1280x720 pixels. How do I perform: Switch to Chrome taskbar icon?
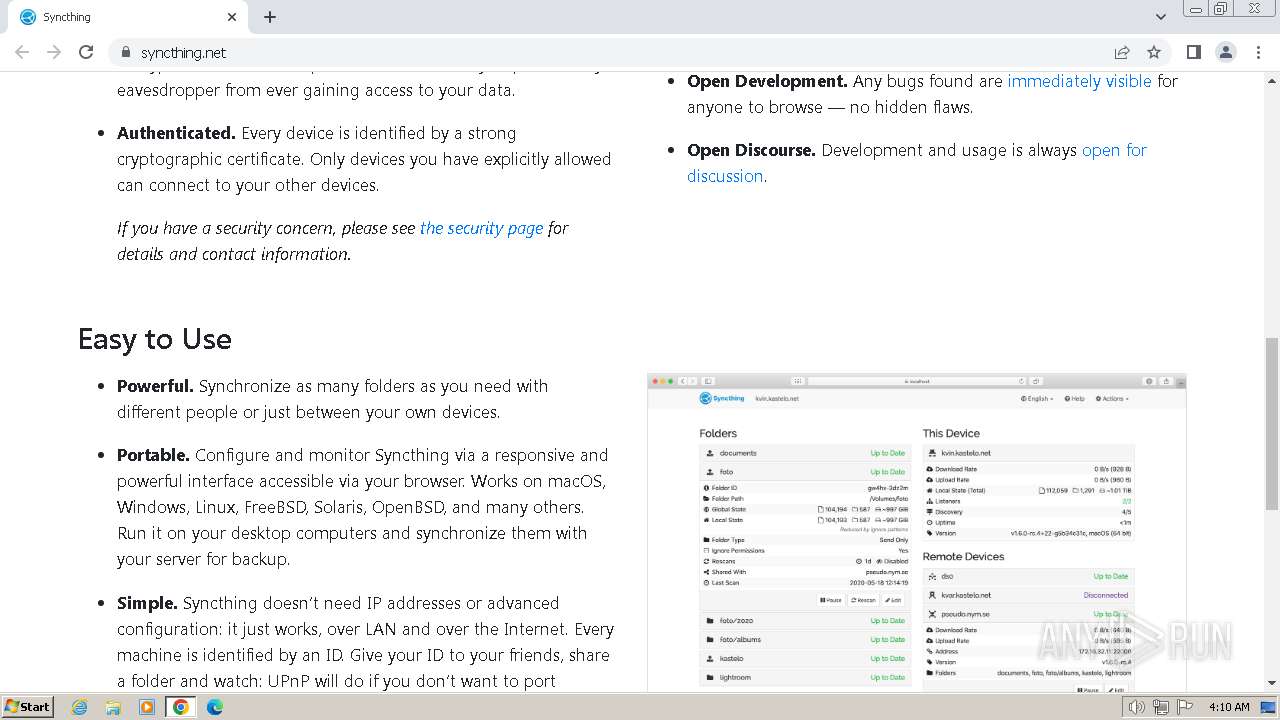point(181,707)
